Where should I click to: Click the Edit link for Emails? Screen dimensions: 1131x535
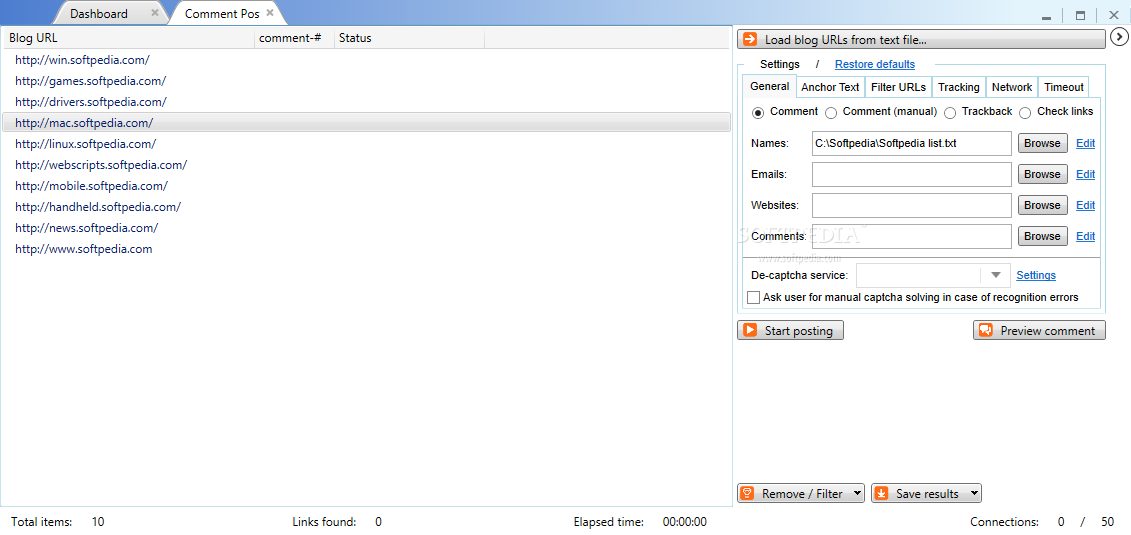(x=1086, y=174)
